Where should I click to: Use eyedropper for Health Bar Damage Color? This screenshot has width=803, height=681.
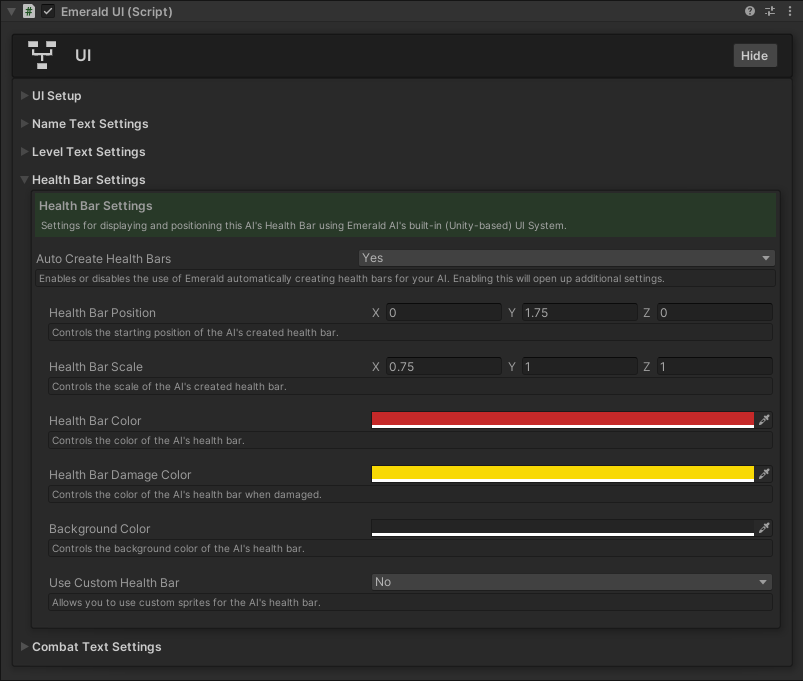tap(765, 474)
